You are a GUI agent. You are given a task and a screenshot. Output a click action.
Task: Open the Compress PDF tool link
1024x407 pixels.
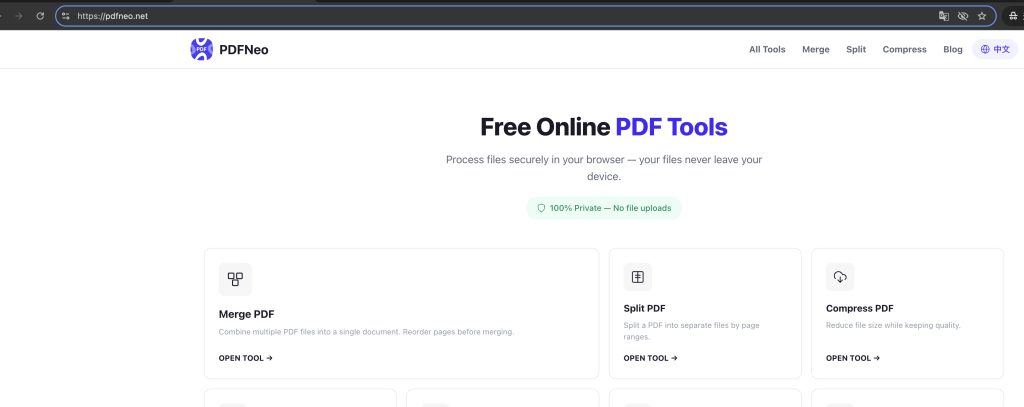[x=853, y=358]
